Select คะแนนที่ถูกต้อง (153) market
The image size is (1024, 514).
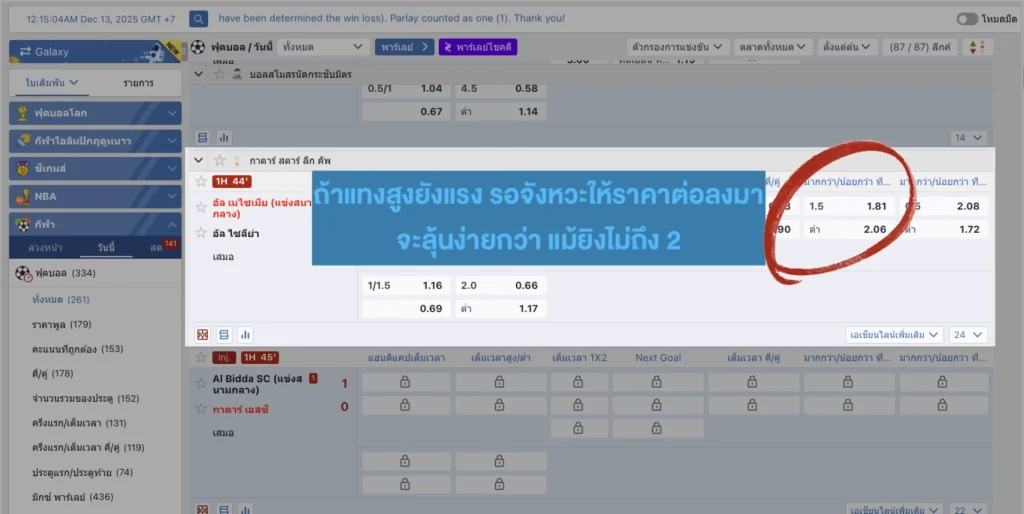pyautogui.click(x=77, y=349)
